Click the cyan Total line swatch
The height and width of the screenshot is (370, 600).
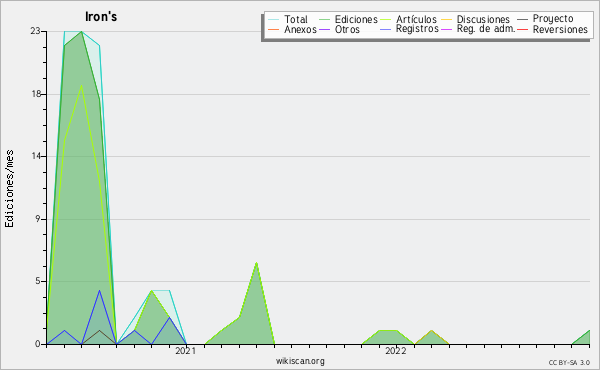tap(274, 19)
